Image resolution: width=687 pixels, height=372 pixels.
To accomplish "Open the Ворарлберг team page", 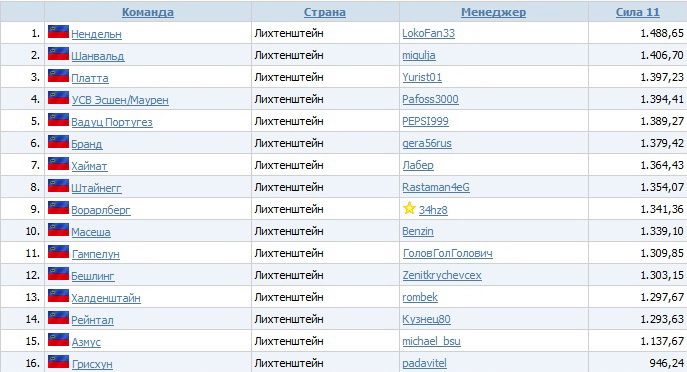I will coord(101,210).
